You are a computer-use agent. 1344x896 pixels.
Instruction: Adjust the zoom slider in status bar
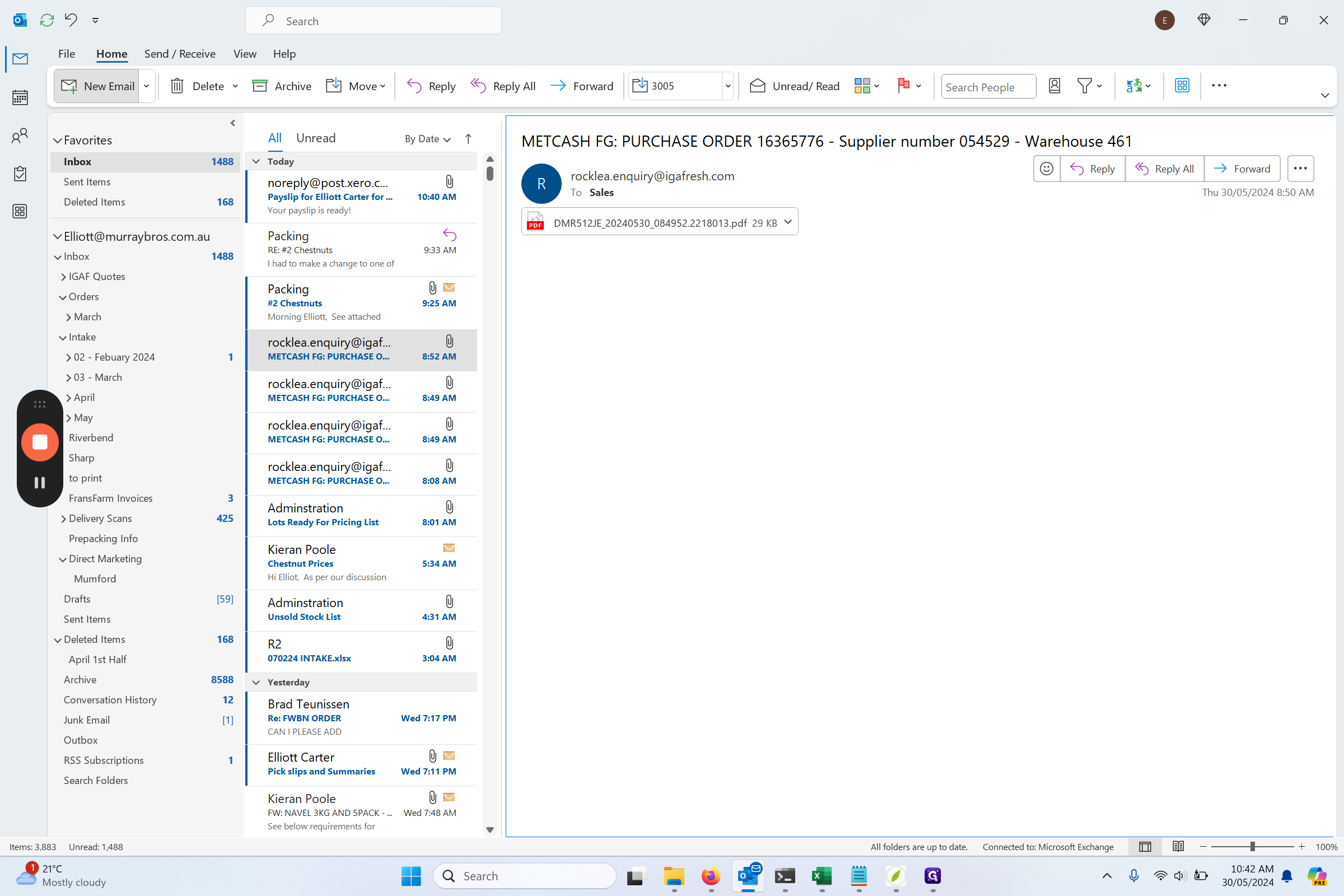point(1252,846)
